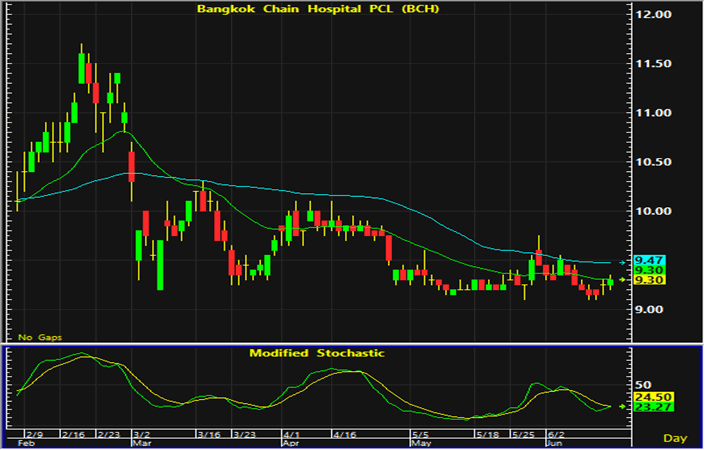
Task: Click the 10.00 price axis label
Action: [653, 211]
